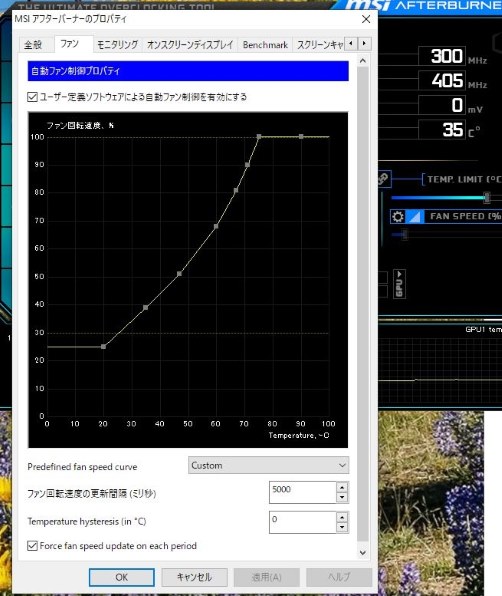The width and height of the screenshot is (502, 596).
Task: Select fan curve point at 20°C
Action: click(103, 347)
